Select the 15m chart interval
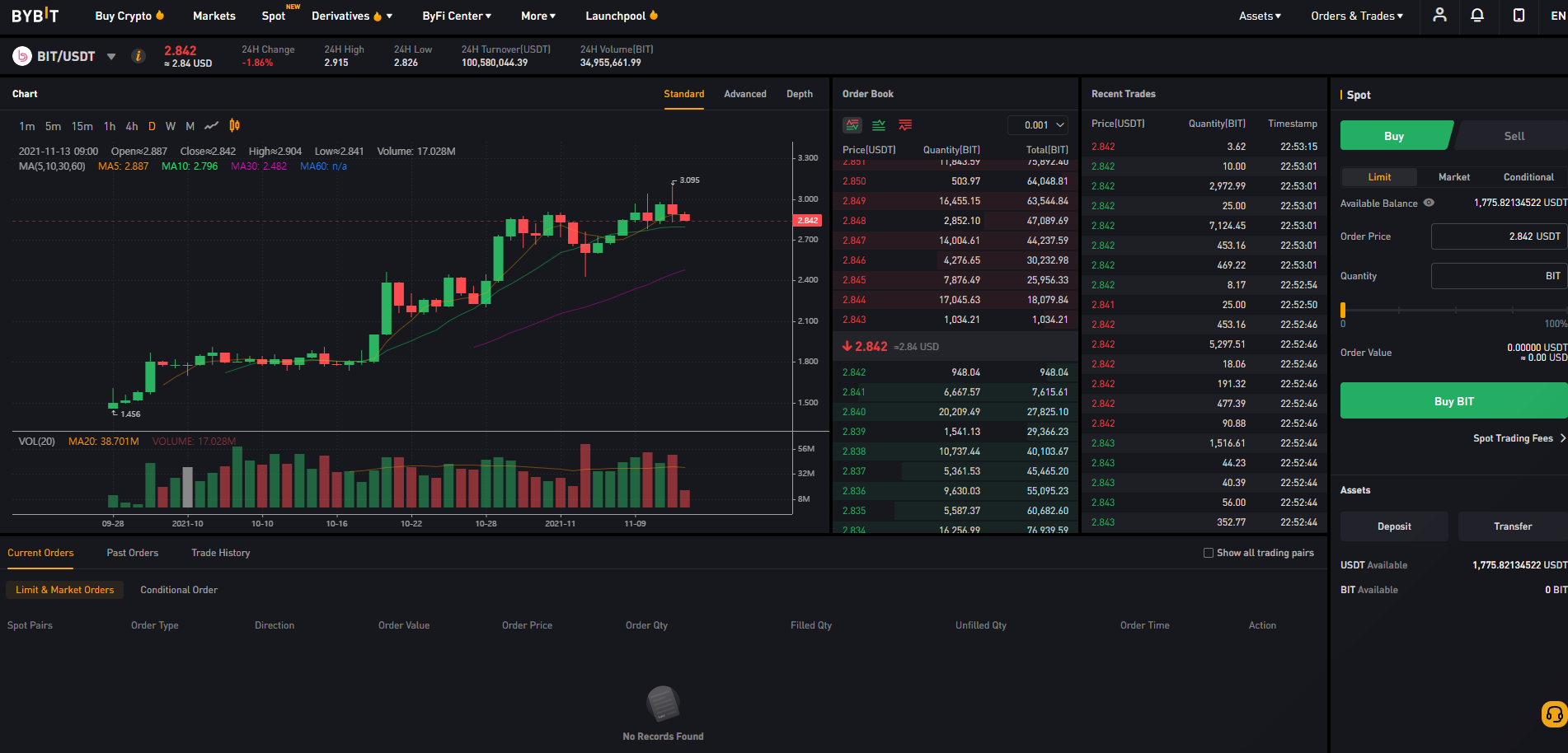This screenshot has width=1568, height=753. pyautogui.click(x=82, y=126)
